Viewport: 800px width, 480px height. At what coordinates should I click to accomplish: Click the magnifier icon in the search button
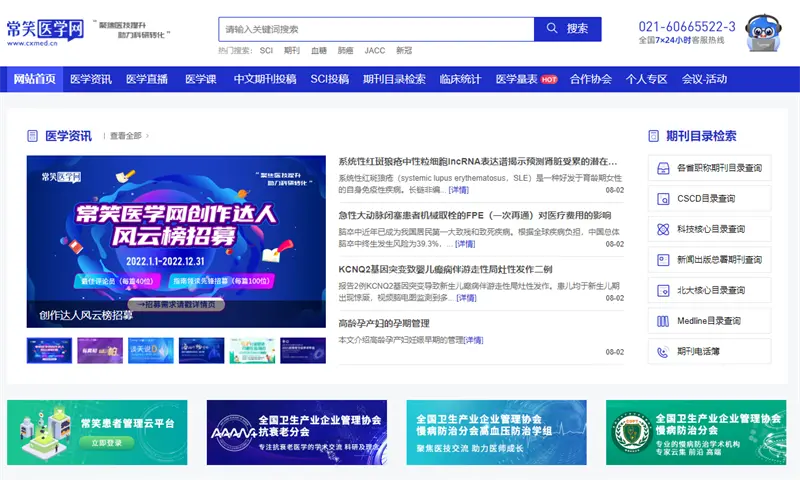pos(553,29)
